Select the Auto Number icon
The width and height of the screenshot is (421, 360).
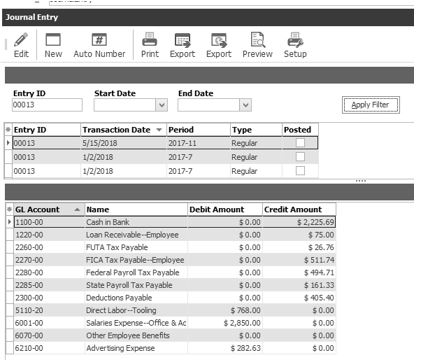(99, 40)
